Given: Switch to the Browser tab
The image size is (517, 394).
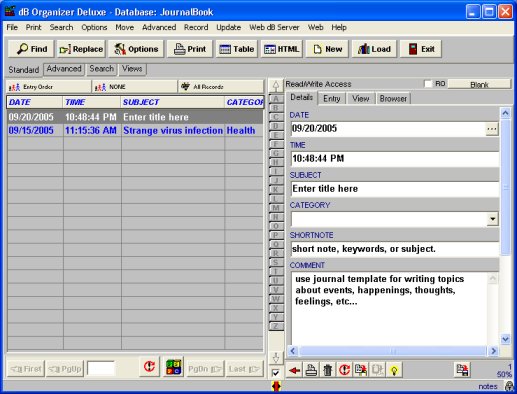Looking at the screenshot, I should [393, 99].
